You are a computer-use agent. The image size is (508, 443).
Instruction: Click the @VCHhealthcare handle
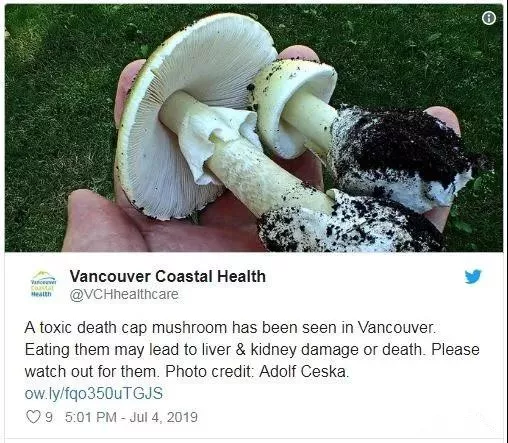124,294
